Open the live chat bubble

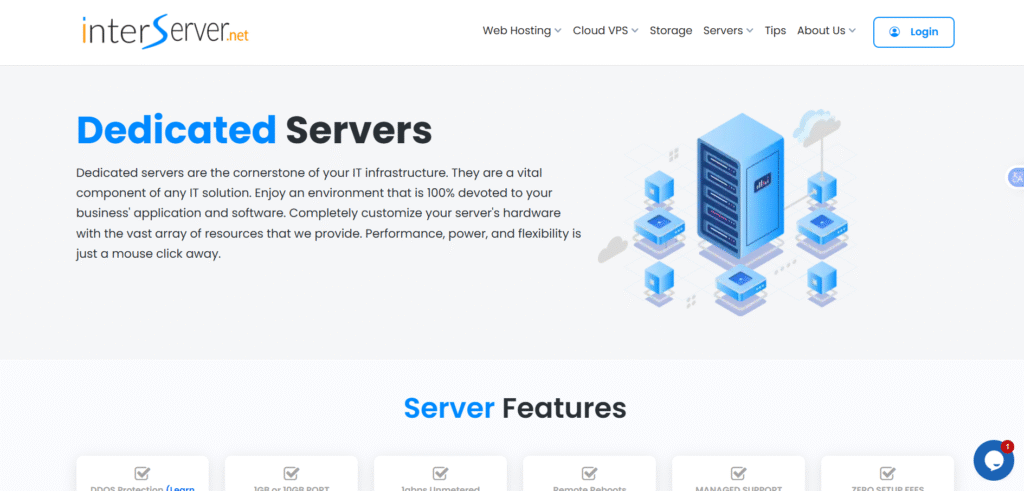(x=993, y=460)
